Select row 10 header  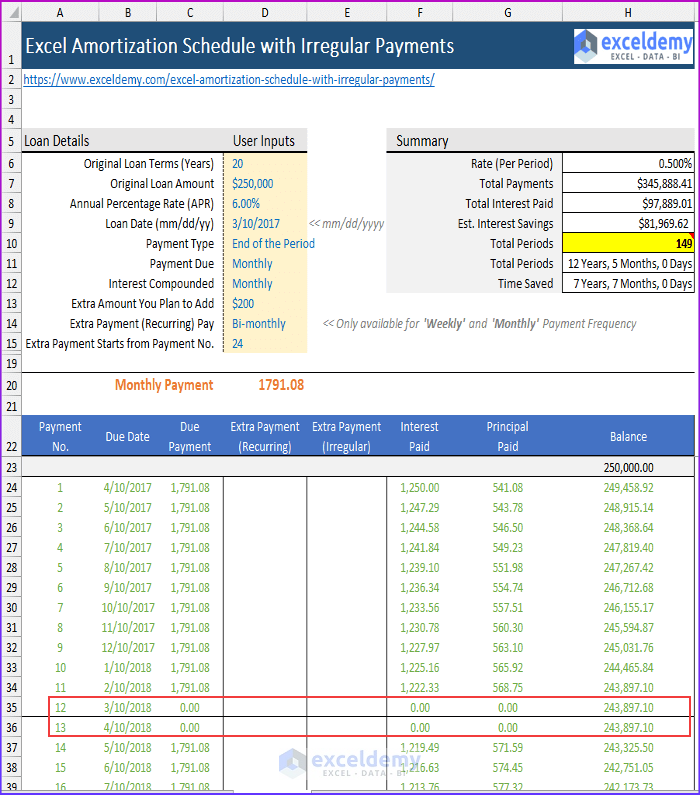pyautogui.click(x=11, y=244)
